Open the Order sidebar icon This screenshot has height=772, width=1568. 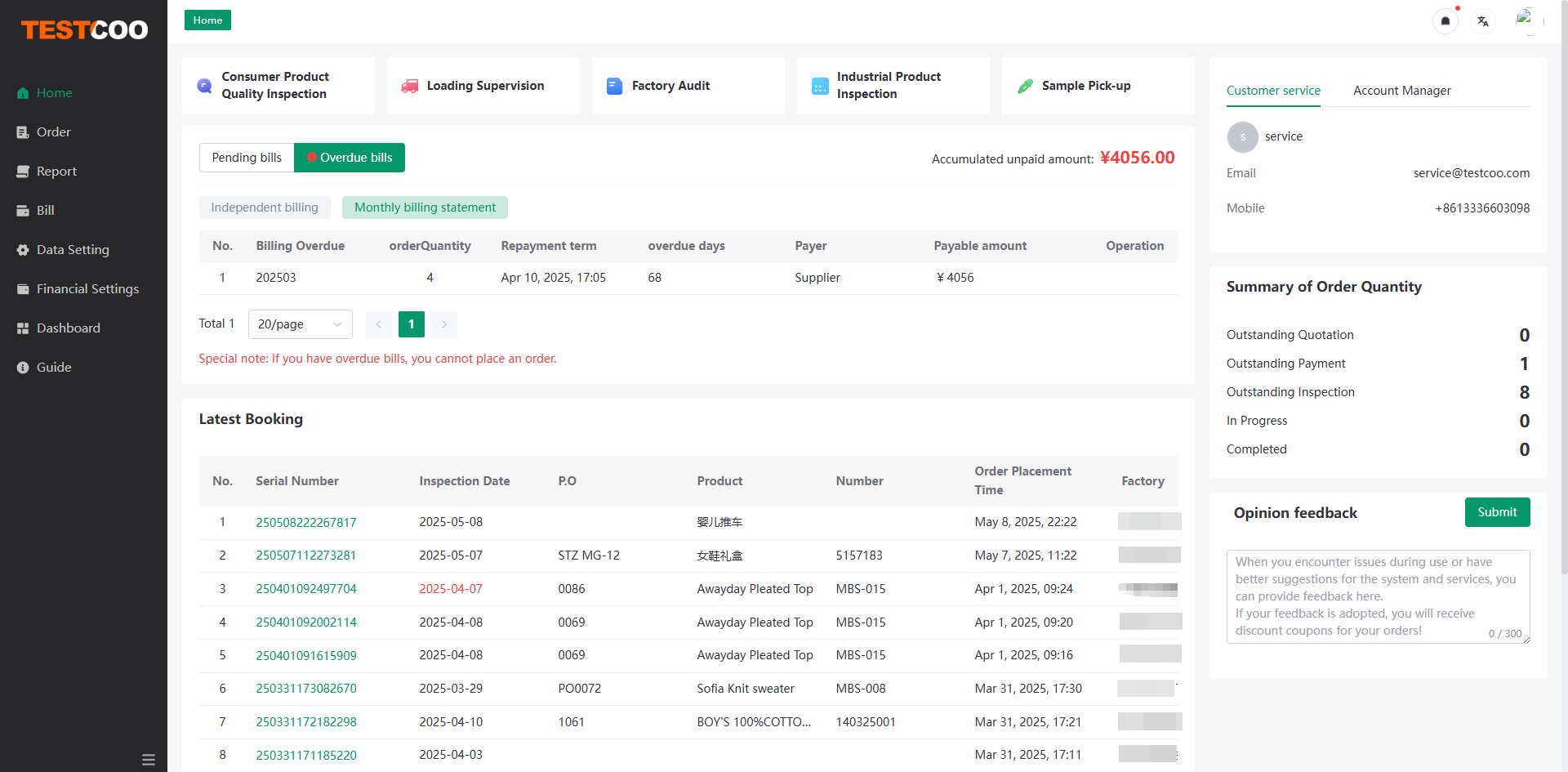click(23, 132)
